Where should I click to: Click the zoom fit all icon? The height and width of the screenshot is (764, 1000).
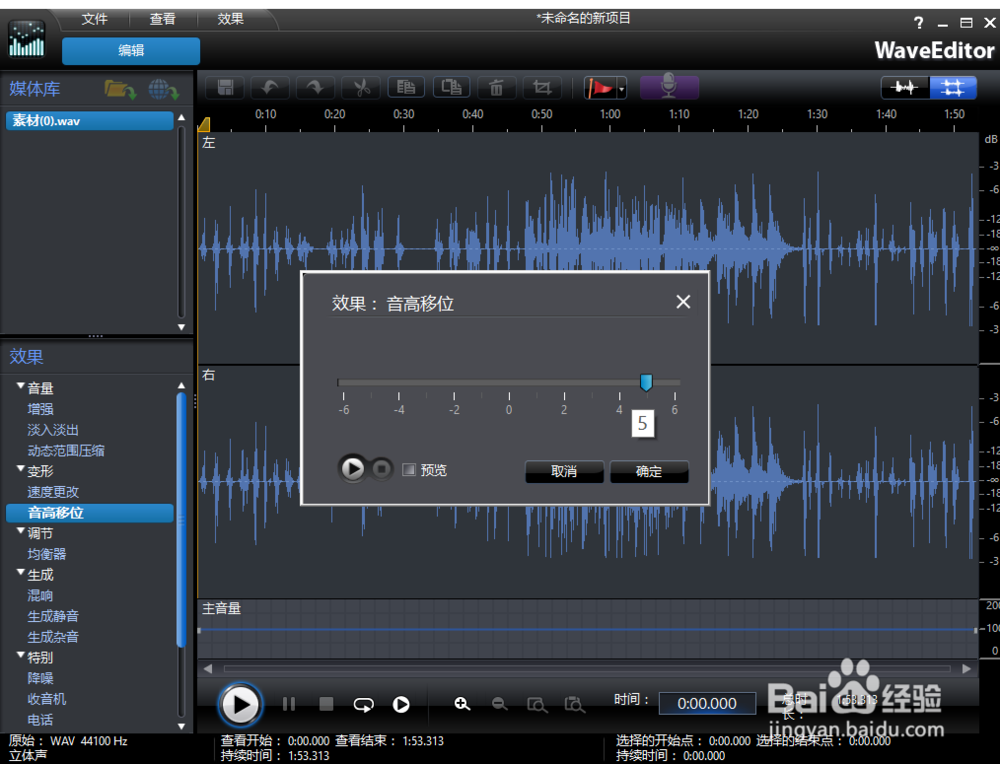tap(575, 705)
